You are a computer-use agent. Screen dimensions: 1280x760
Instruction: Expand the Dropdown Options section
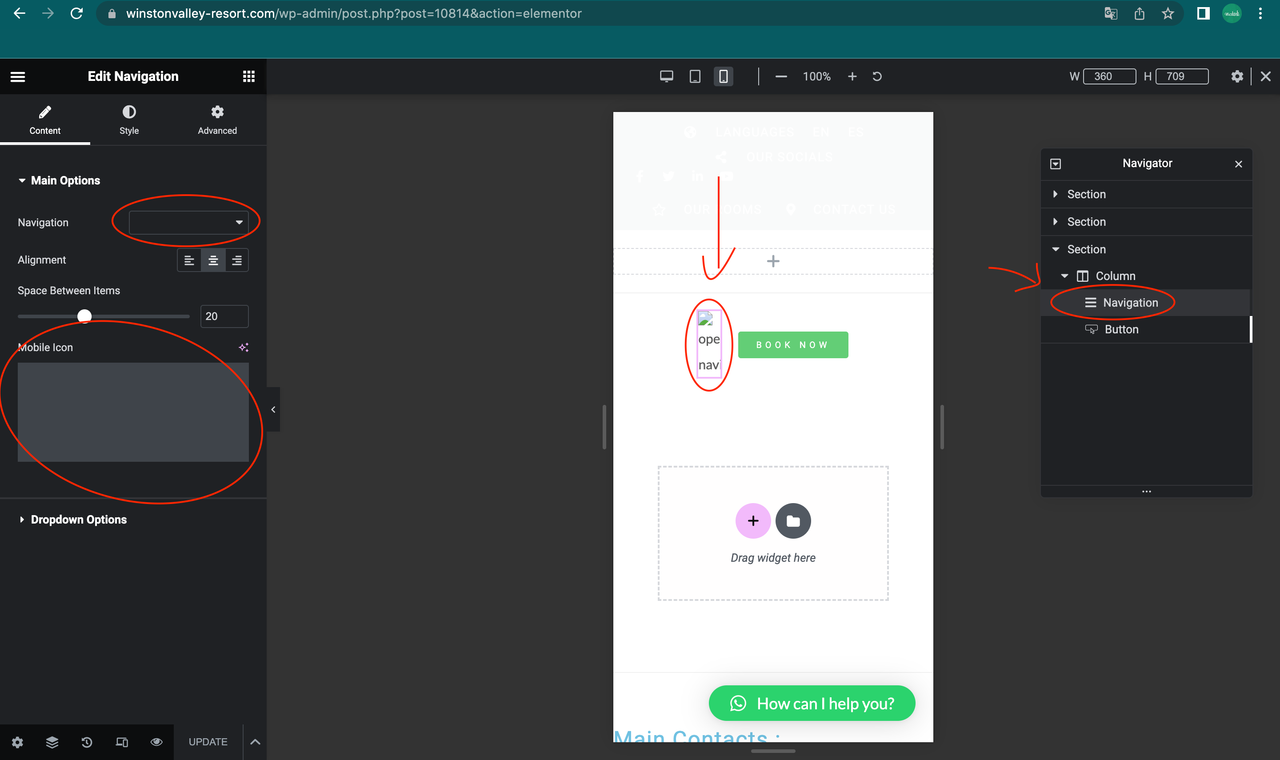(x=78, y=519)
